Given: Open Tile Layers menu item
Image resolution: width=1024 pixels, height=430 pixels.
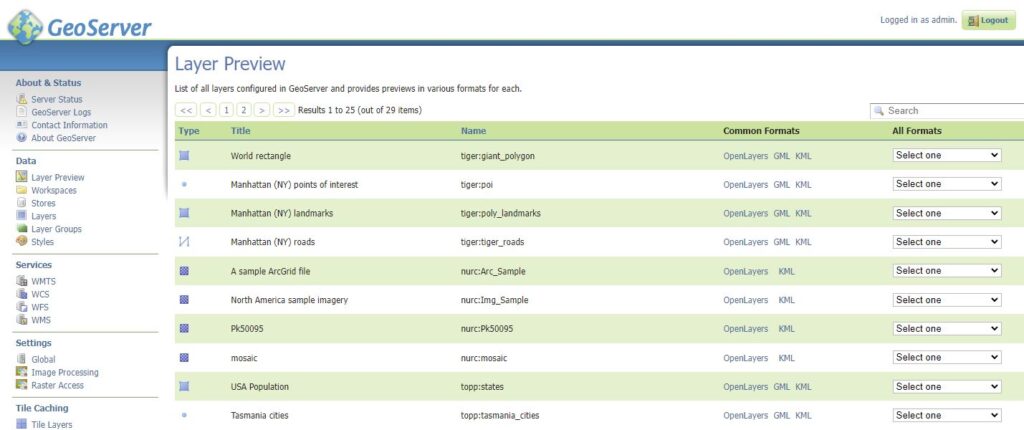Looking at the screenshot, I should point(52,424).
